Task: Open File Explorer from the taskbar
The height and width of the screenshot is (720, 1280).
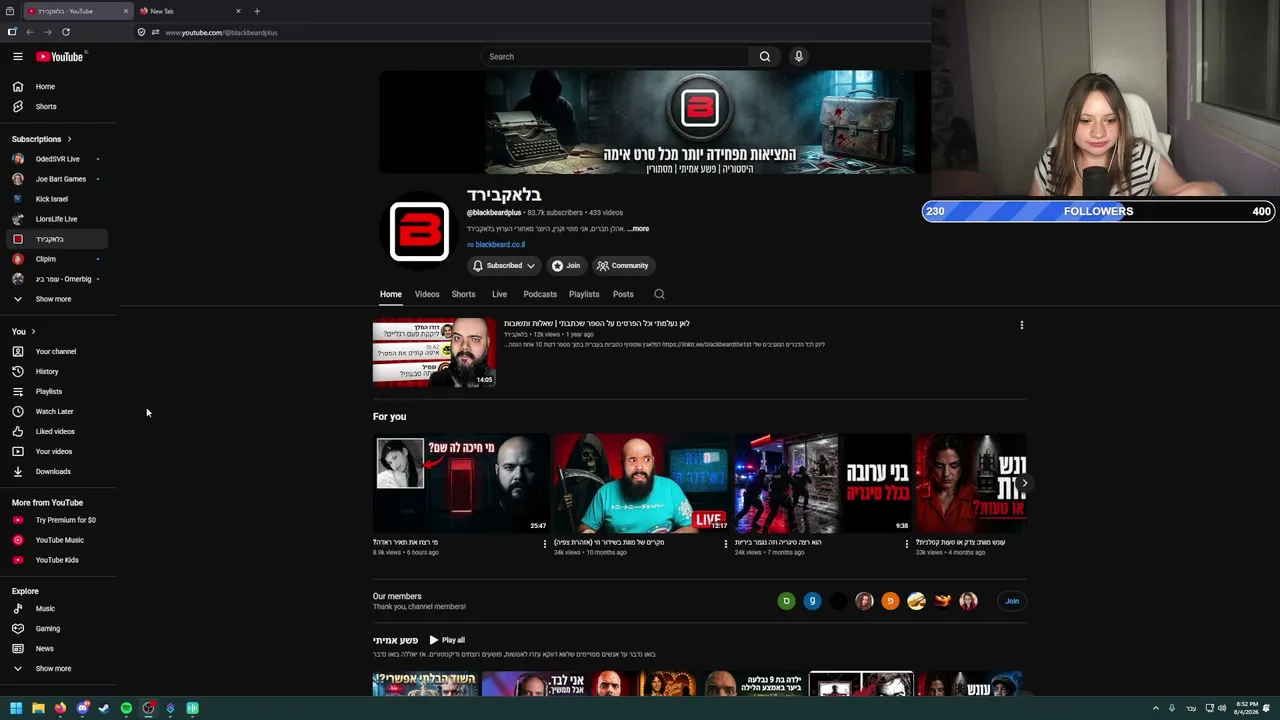Action: pos(38,708)
